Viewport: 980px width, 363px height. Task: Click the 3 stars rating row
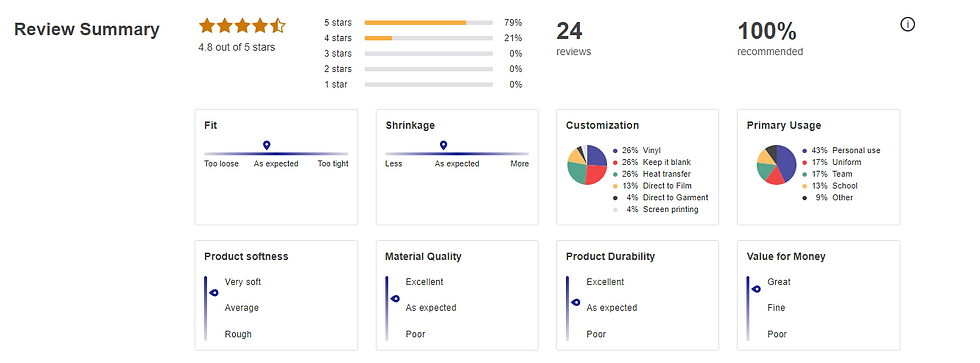423,54
